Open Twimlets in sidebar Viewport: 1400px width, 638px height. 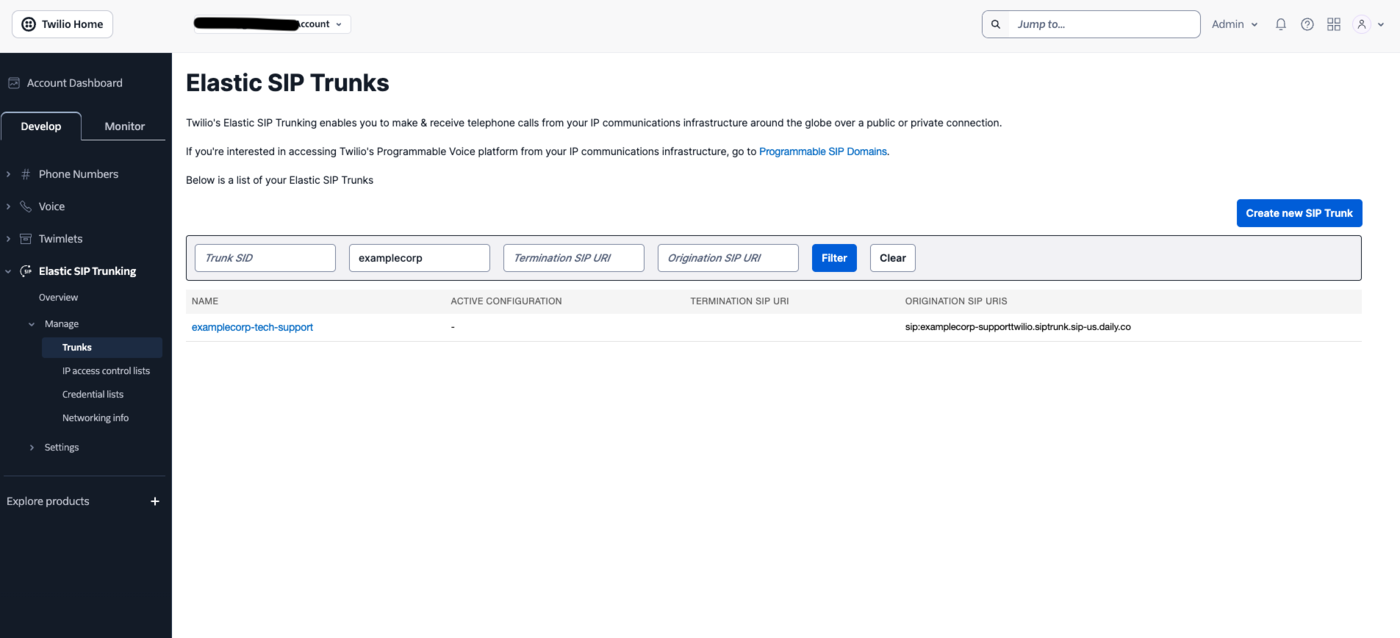61,239
